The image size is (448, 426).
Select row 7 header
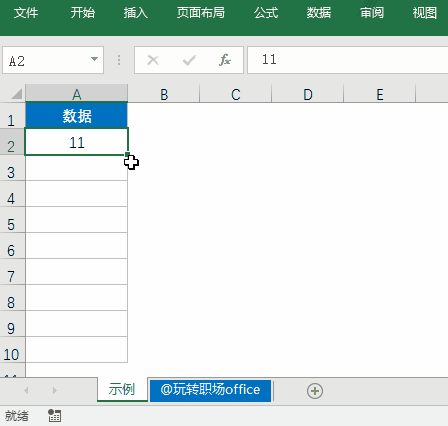pos(12,272)
